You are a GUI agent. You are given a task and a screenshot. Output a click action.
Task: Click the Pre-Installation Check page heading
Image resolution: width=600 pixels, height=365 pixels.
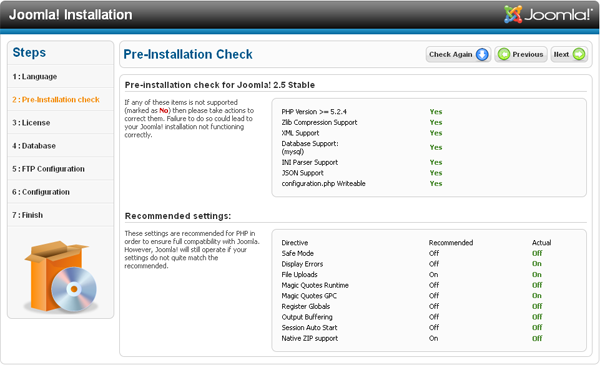(188, 54)
